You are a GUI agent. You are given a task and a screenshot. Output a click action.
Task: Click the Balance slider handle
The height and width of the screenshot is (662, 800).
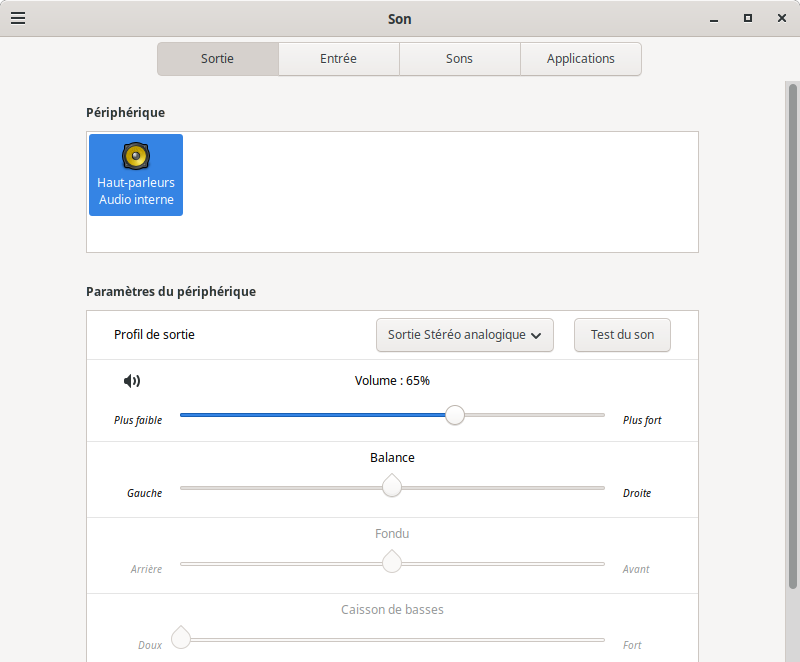coord(392,486)
